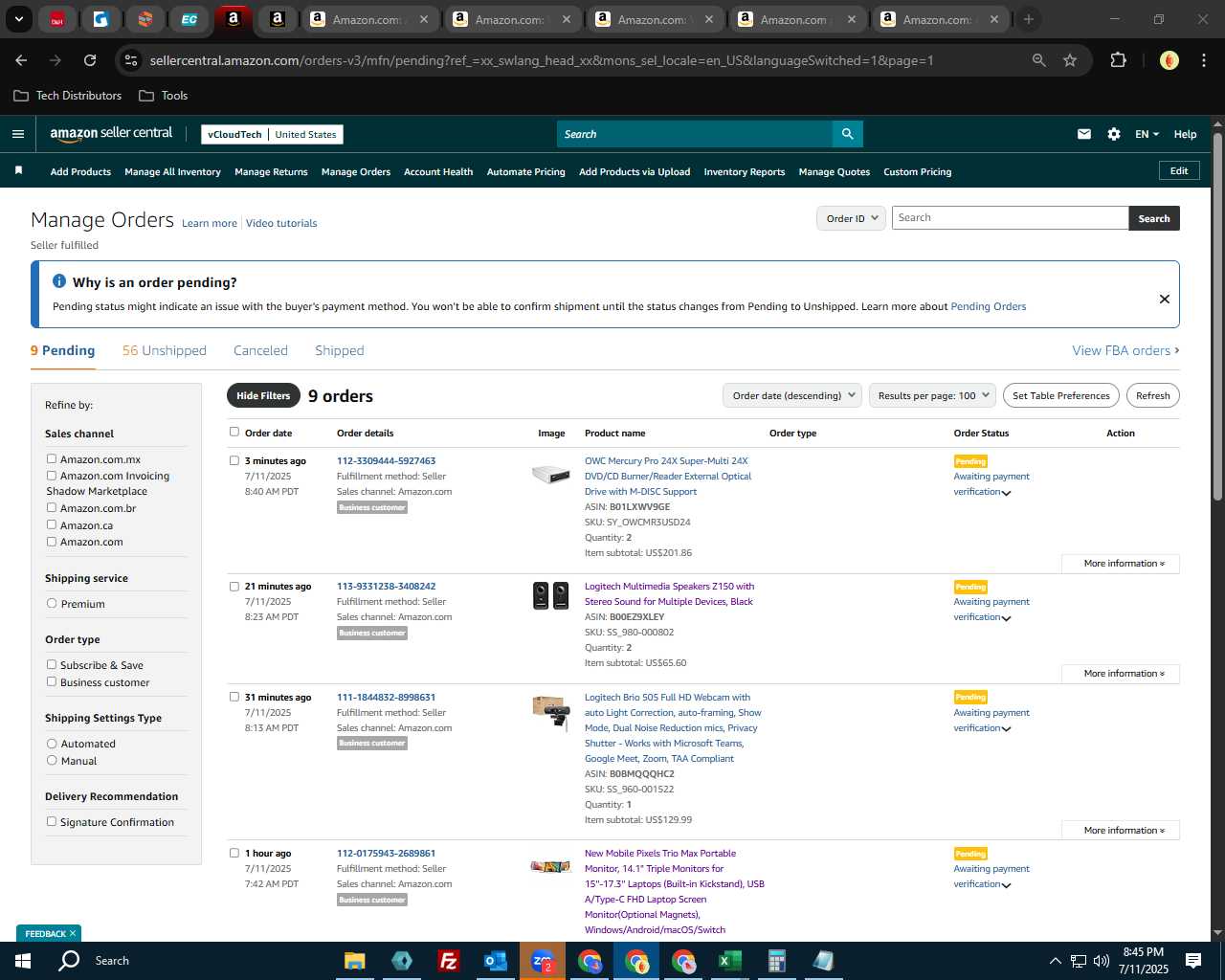The height and width of the screenshot is (980, 1225).
Task: Click Set Table Preferences button
Action: click(1061, 395)
